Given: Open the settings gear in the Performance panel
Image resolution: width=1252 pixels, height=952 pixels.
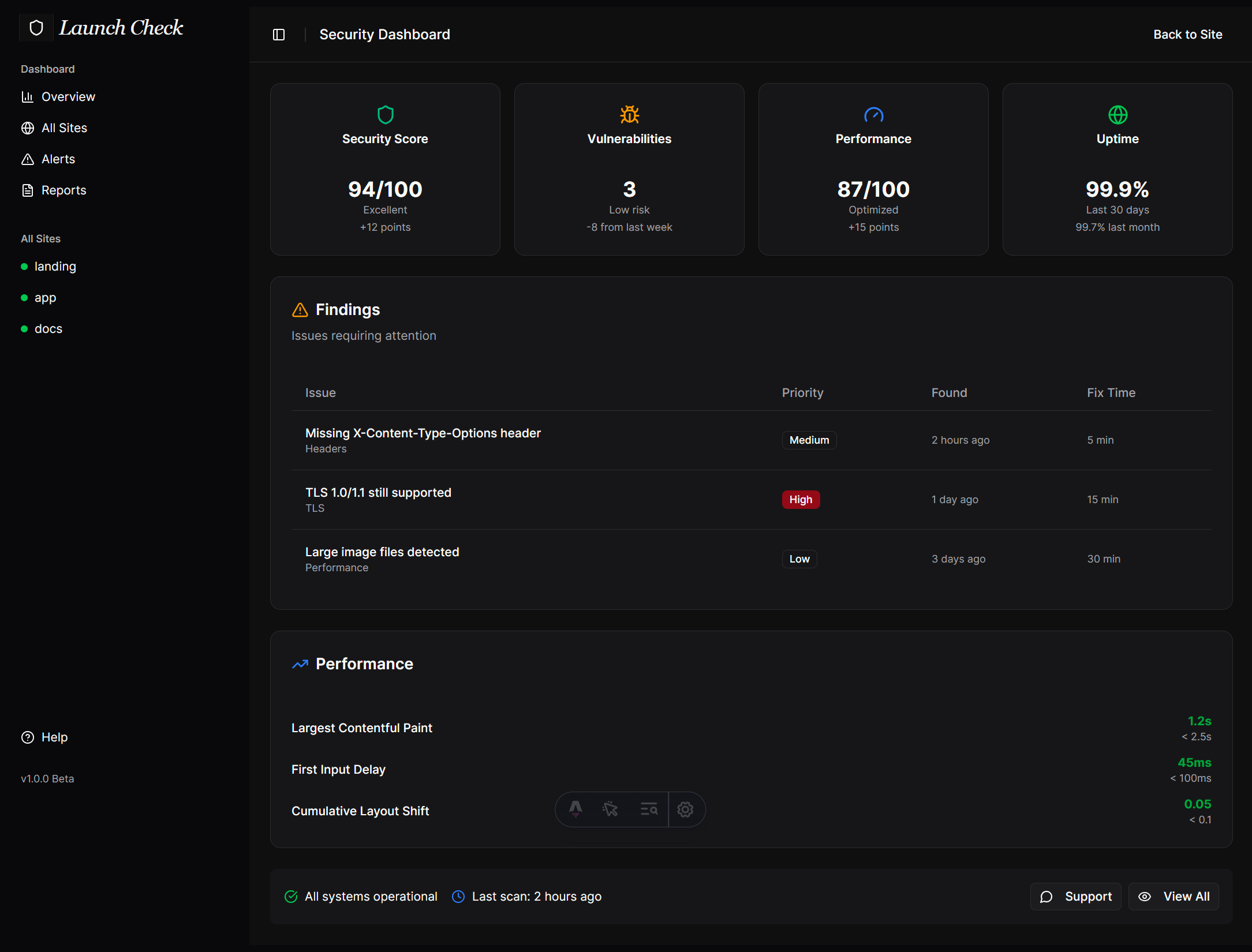Looking at the screenshot, I should coord(686,809).
